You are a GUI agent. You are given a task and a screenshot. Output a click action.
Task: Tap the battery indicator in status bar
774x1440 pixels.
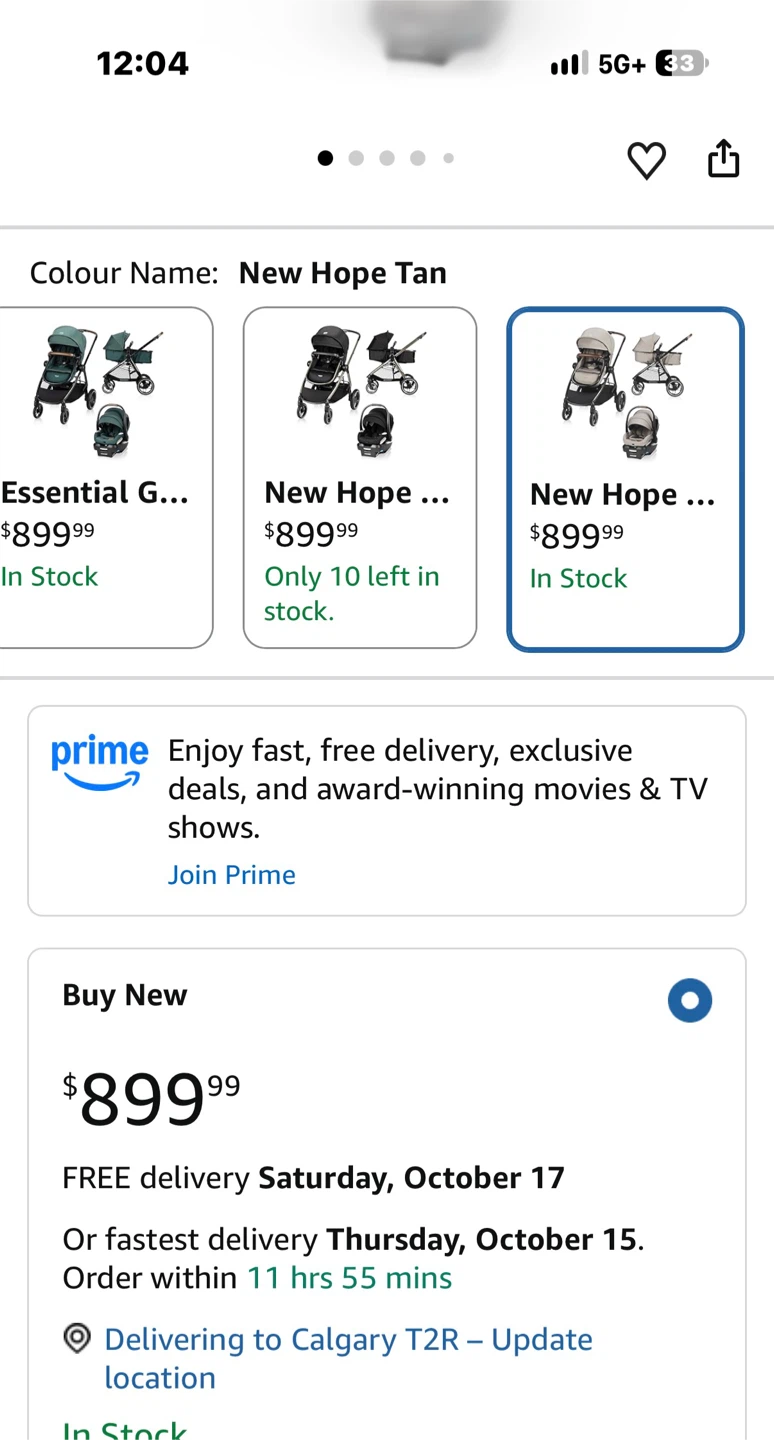coord(681,64)
